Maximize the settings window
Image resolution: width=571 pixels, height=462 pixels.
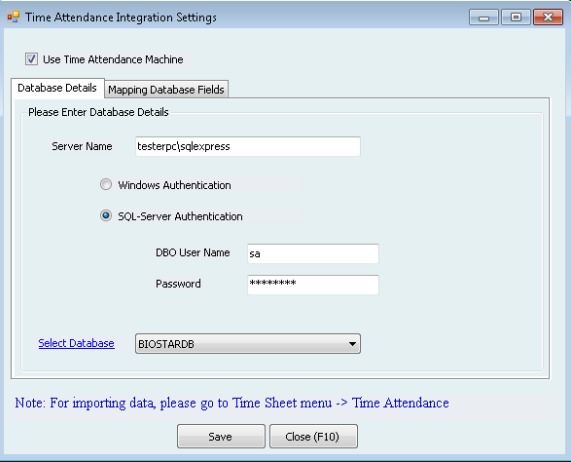point(516,17)
